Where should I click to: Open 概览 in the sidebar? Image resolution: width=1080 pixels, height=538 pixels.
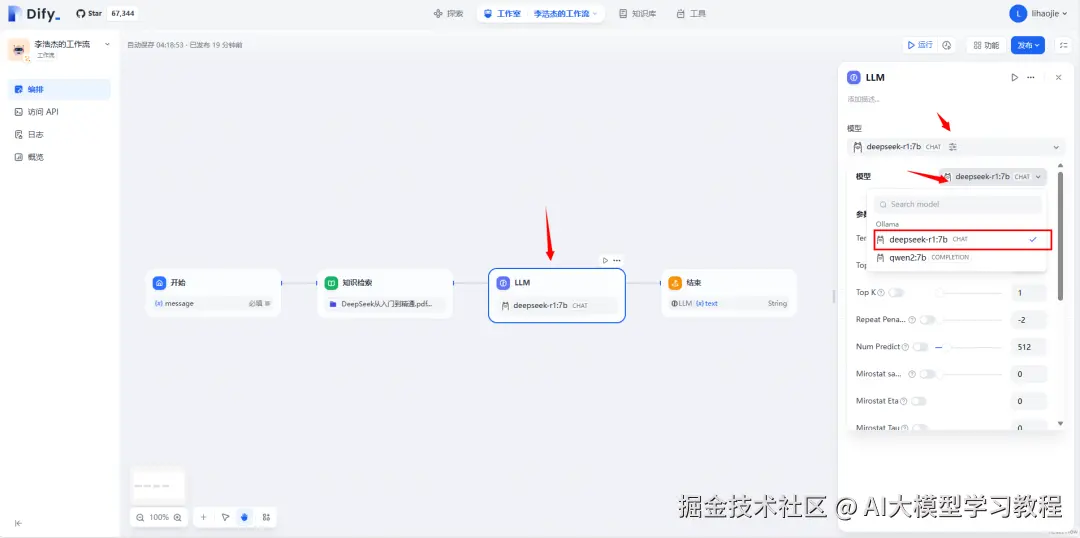click(59, 157)
